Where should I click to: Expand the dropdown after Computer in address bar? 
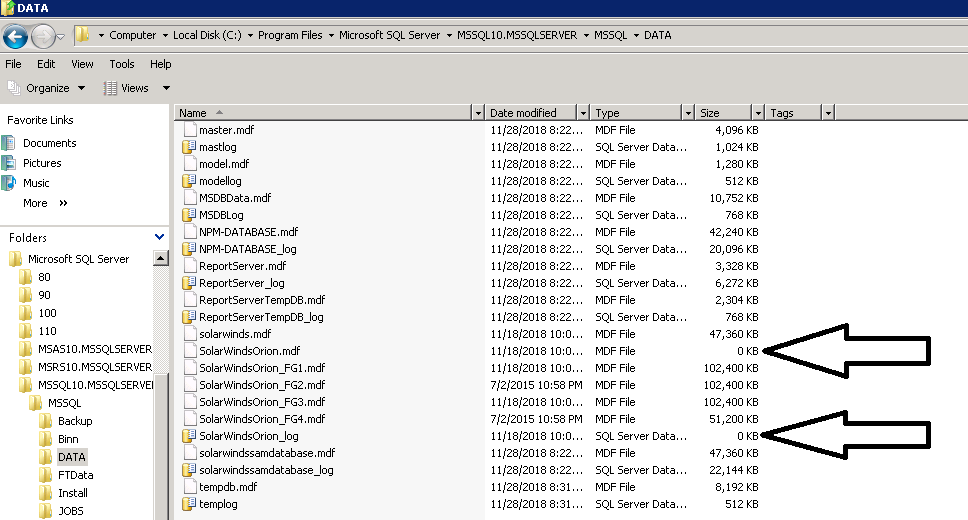165,36
